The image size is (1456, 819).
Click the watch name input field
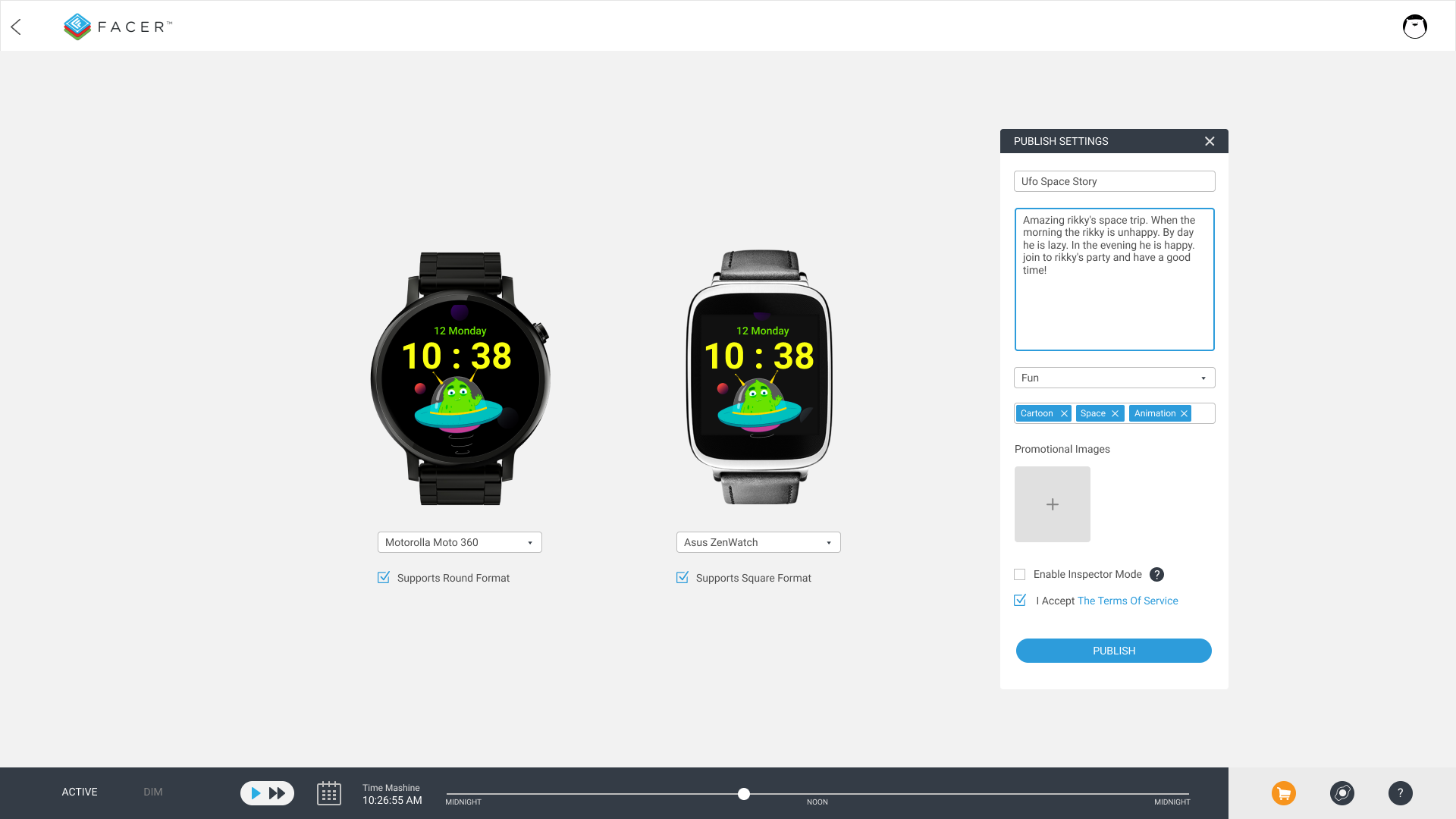click(x=1114, y=181)
